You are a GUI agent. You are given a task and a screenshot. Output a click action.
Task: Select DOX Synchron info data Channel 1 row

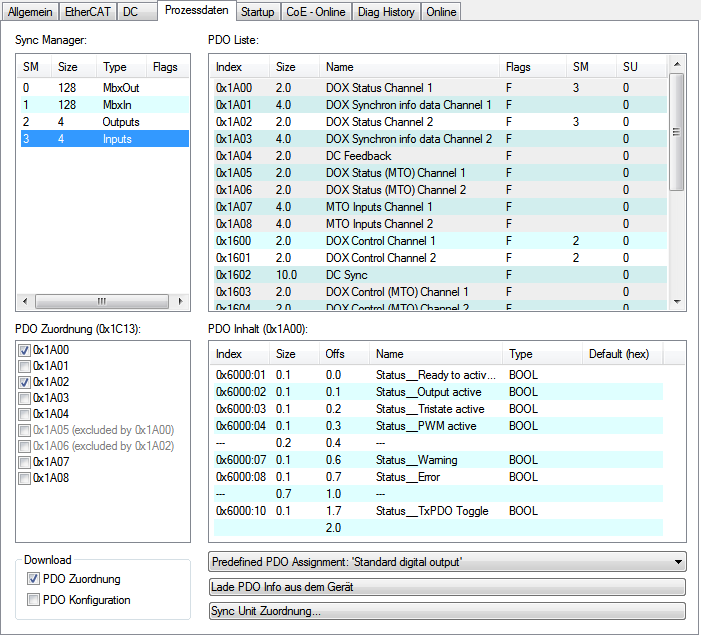440,105
